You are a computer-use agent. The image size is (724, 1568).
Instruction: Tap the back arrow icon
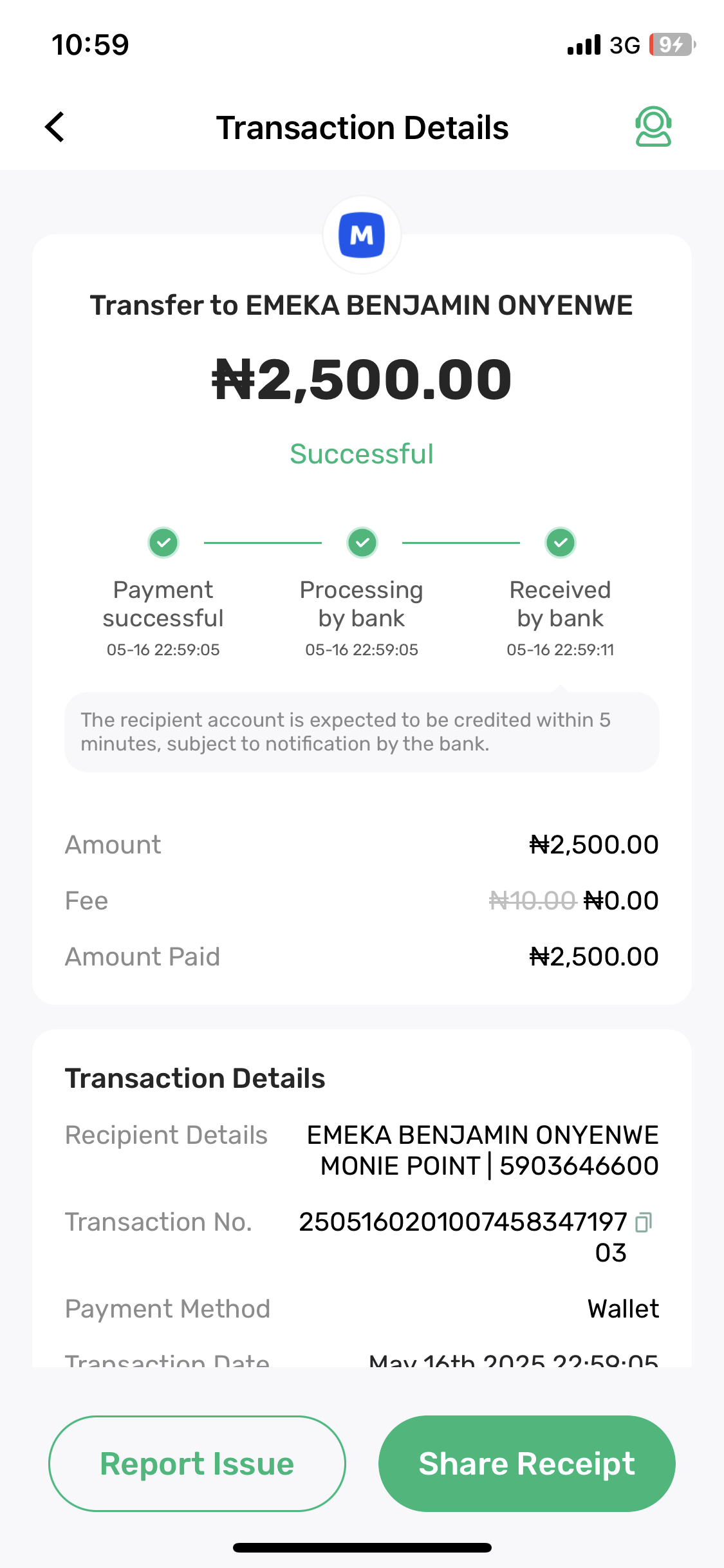tap(55, 127)
